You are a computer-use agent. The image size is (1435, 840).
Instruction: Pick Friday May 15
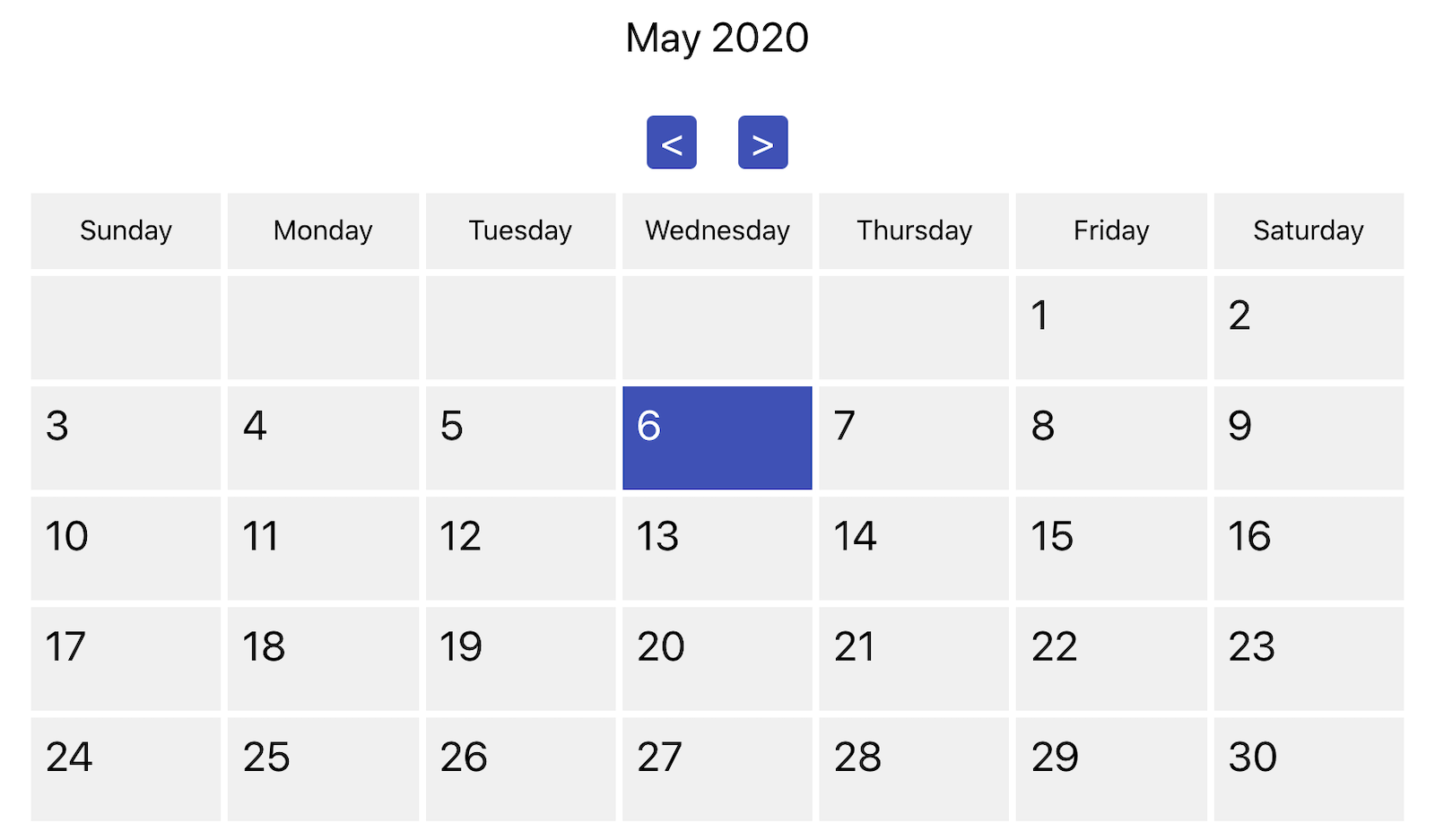click(1110, 548)
